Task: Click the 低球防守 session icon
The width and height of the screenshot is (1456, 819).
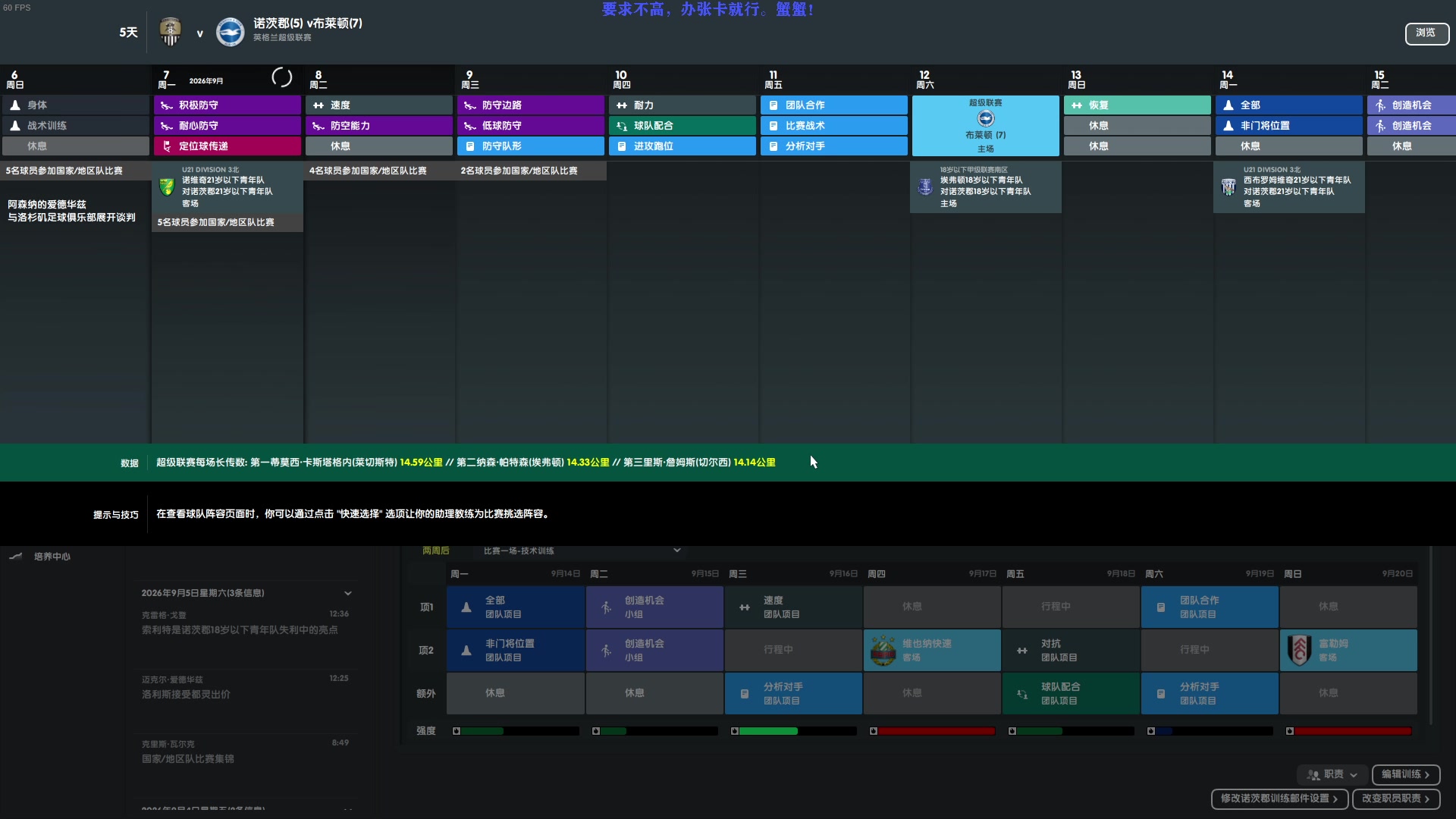Action: coord(470,126)
